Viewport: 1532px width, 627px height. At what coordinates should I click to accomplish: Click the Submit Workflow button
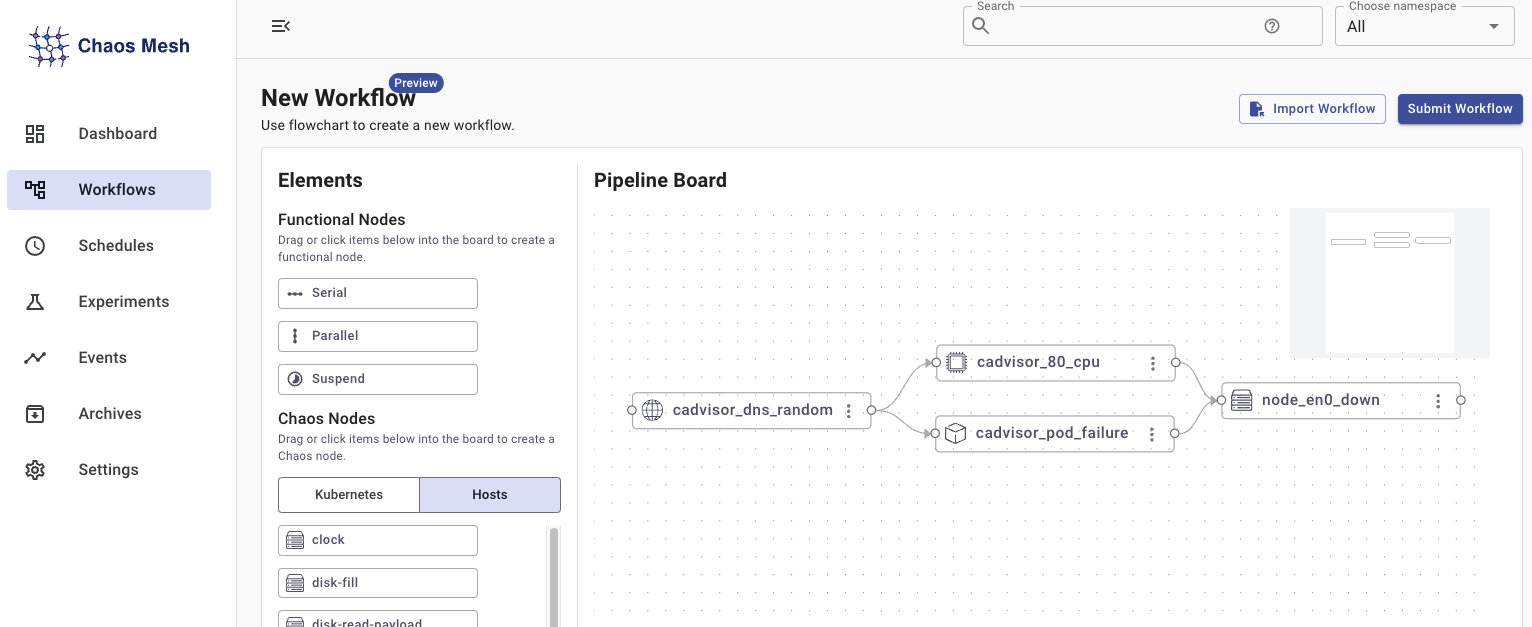[x=1459, y=109]
